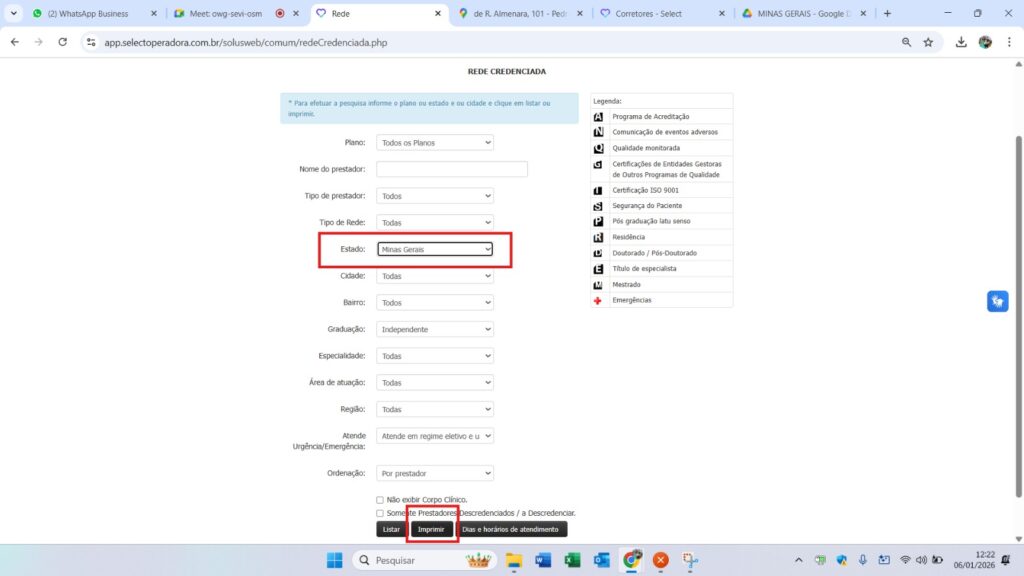Bookmark this page with the star icon

click(928, 42)
